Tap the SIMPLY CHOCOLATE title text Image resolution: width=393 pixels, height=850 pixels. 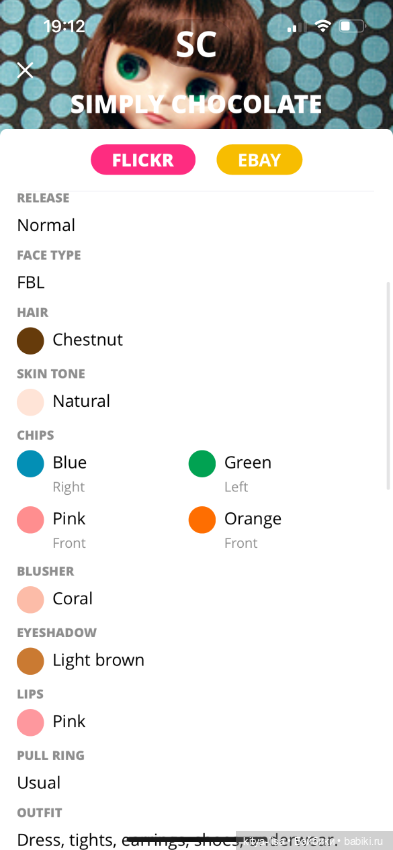[x=196, y=104]
